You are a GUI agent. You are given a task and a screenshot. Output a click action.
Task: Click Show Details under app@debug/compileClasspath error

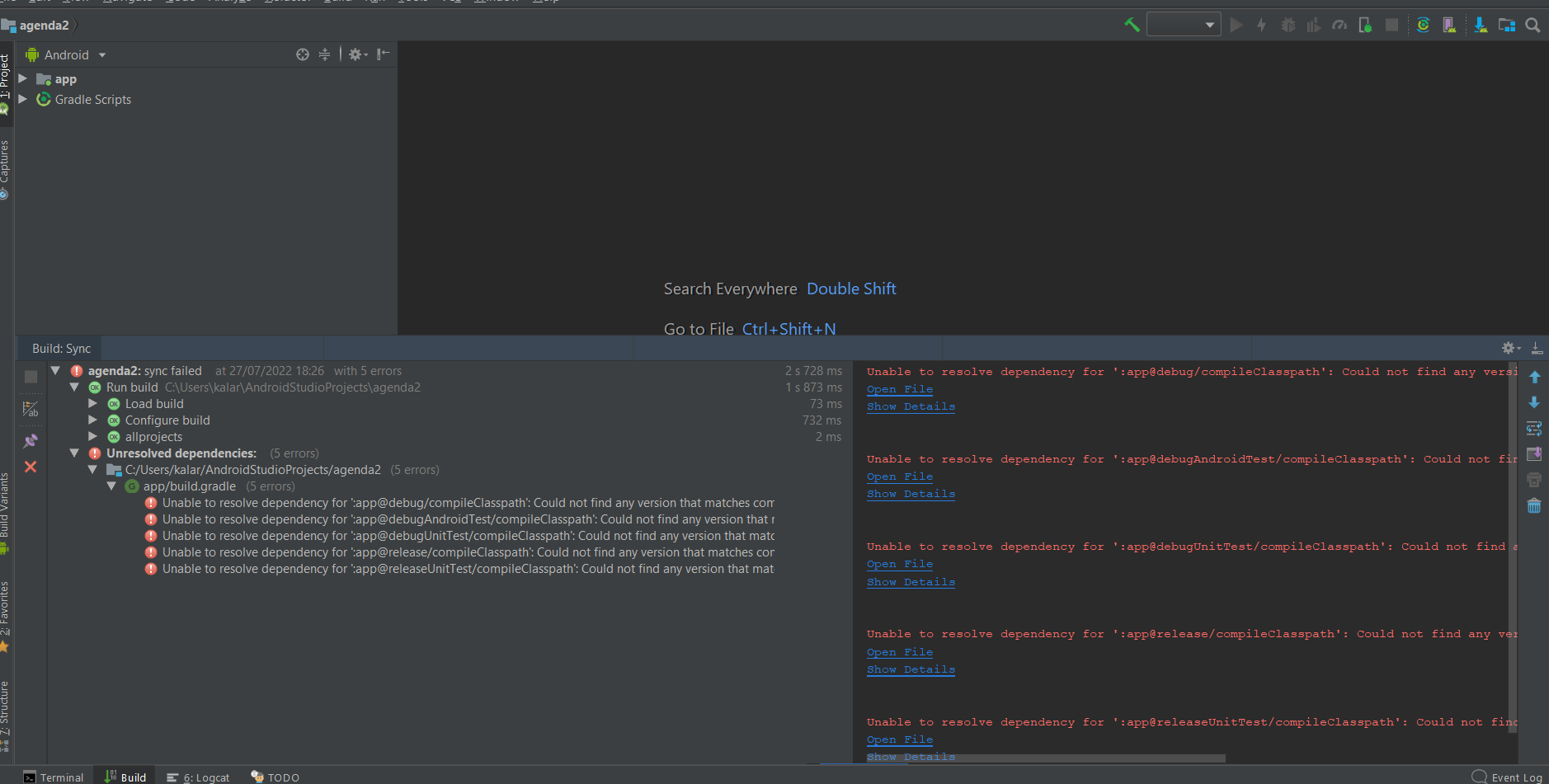(x=911, y=406)
